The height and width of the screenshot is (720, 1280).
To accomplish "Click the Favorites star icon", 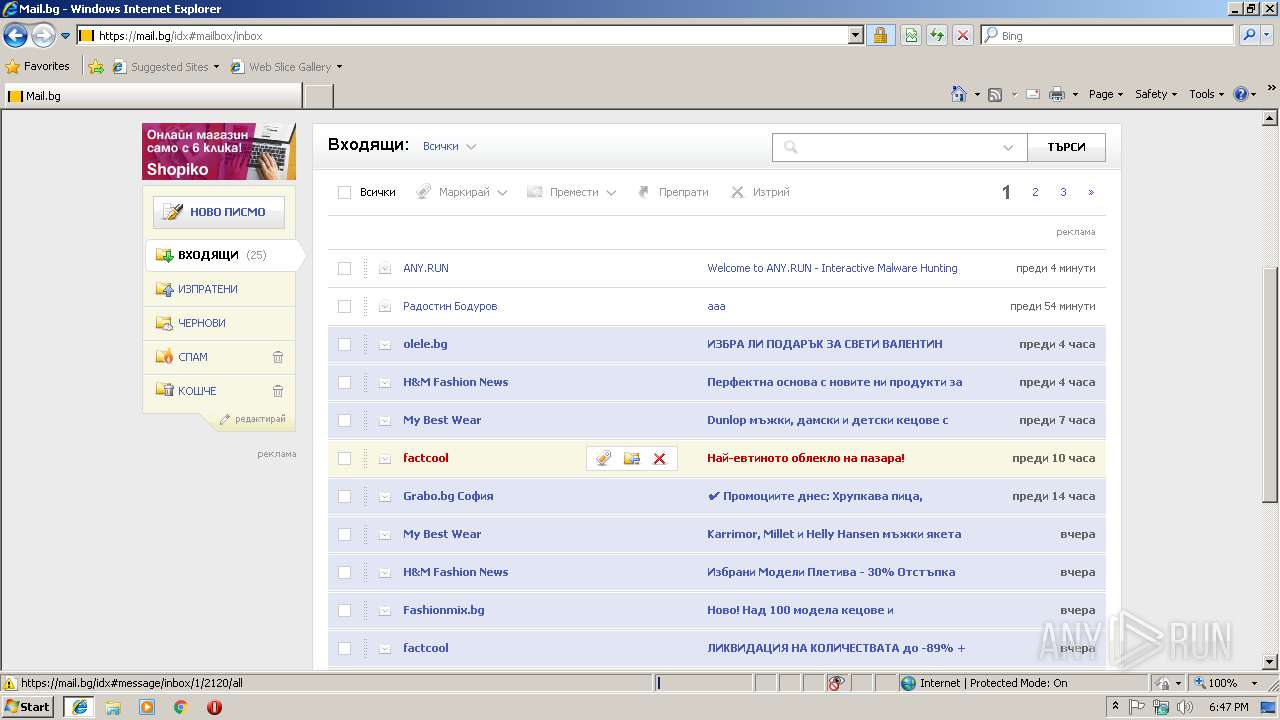I will tap(12, 66).
